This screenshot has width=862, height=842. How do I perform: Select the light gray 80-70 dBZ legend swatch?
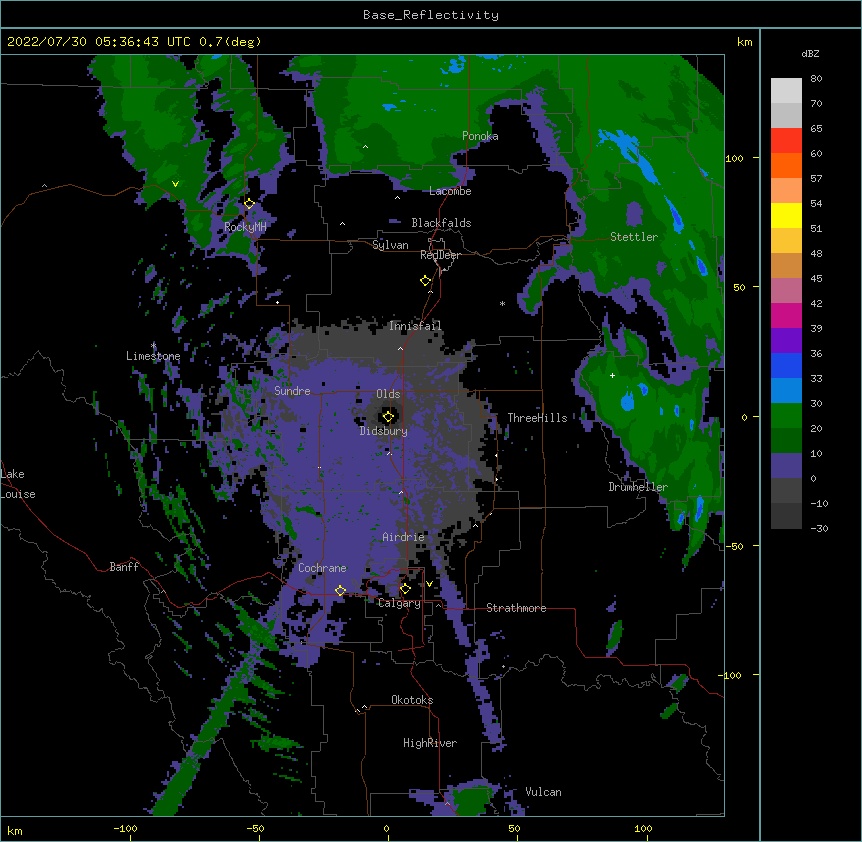click(786, 90)
